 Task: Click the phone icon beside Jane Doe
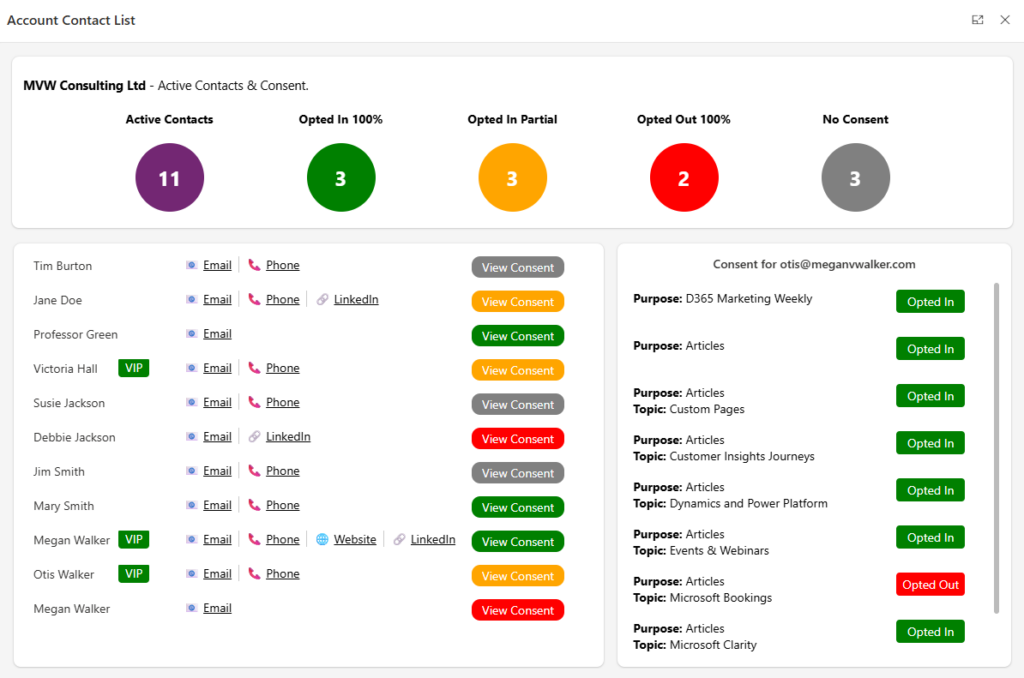[254, 300]
